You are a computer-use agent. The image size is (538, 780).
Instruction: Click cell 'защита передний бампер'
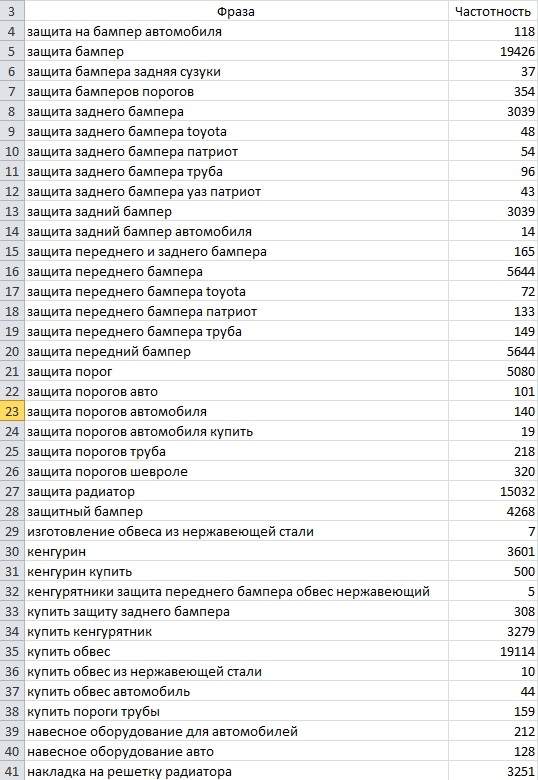236,352
